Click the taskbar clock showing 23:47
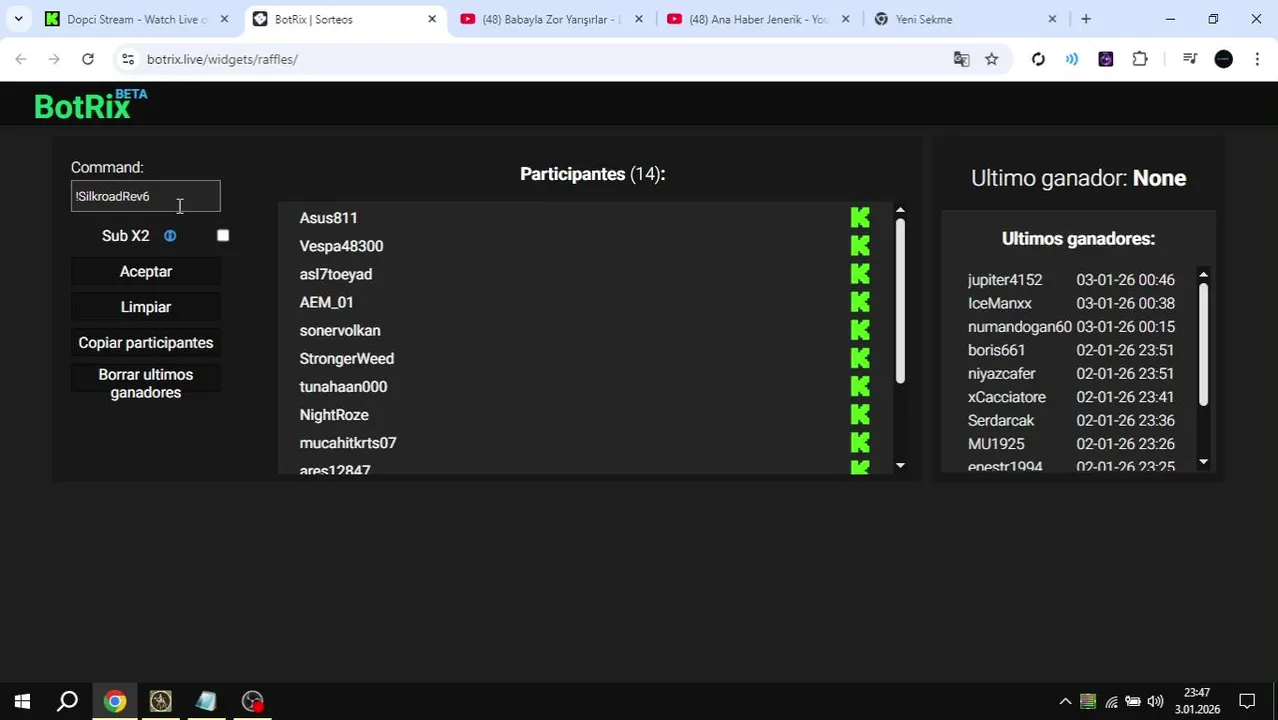Screen dimensions: 1278x720 (x=1197, y=701)
